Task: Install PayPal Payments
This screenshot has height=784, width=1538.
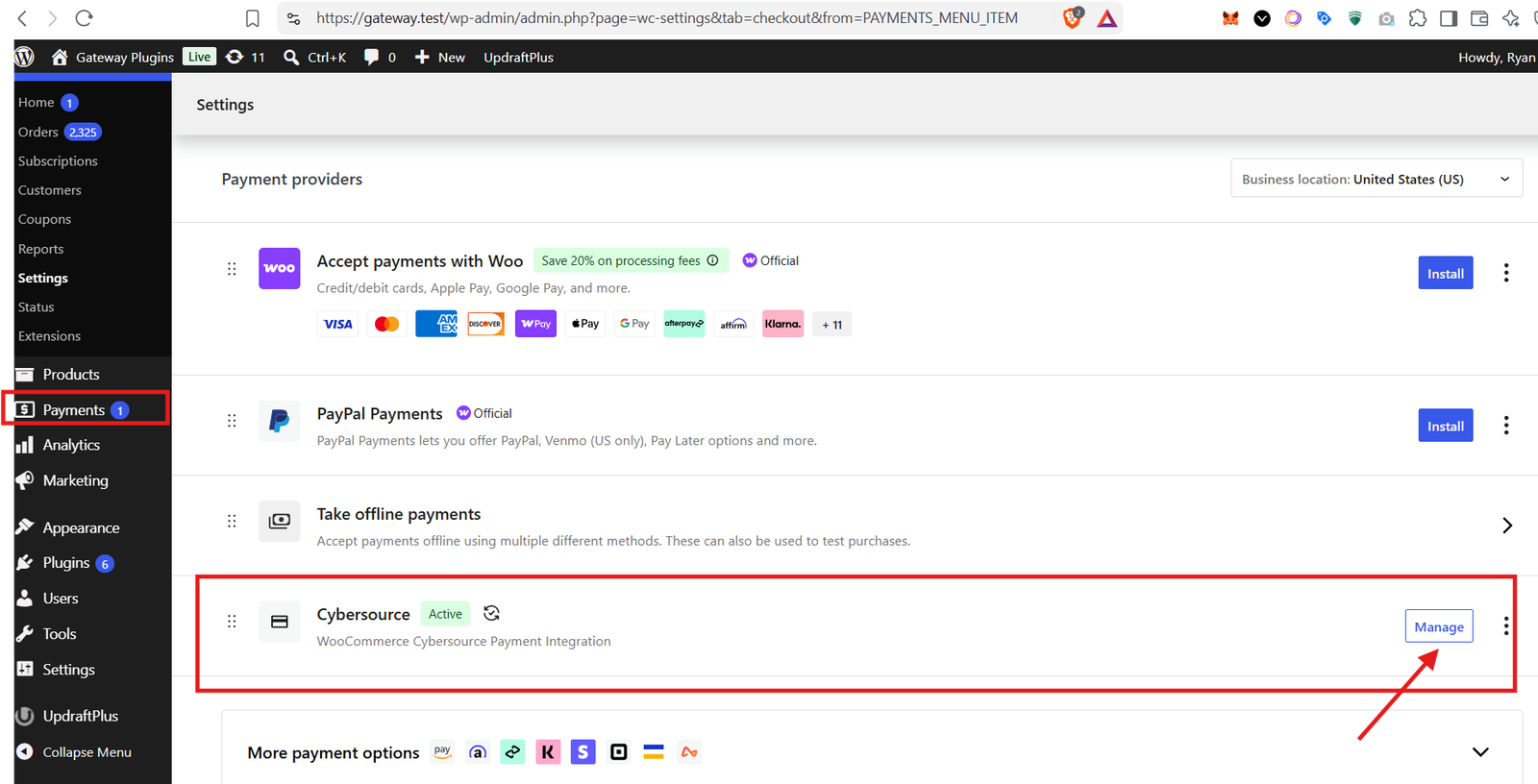Action: [1445, 426]
